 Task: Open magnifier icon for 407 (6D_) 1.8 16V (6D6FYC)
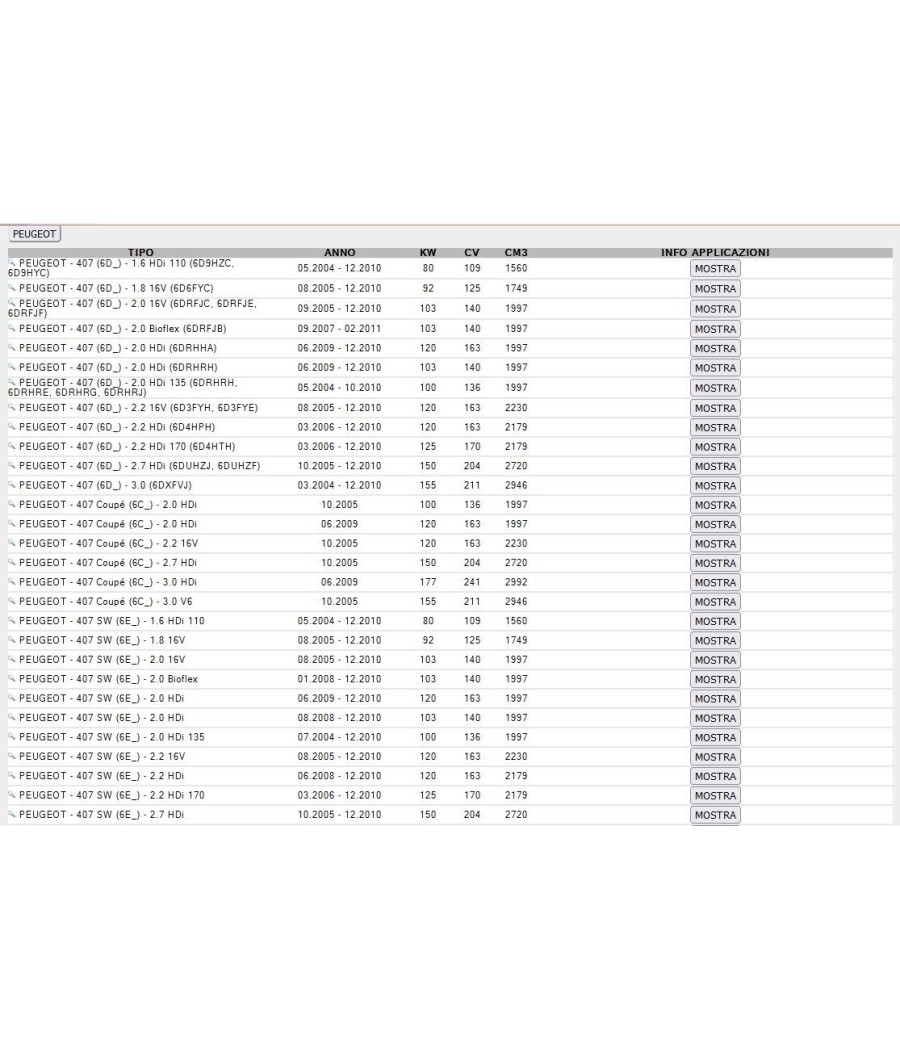coord(12,287)
